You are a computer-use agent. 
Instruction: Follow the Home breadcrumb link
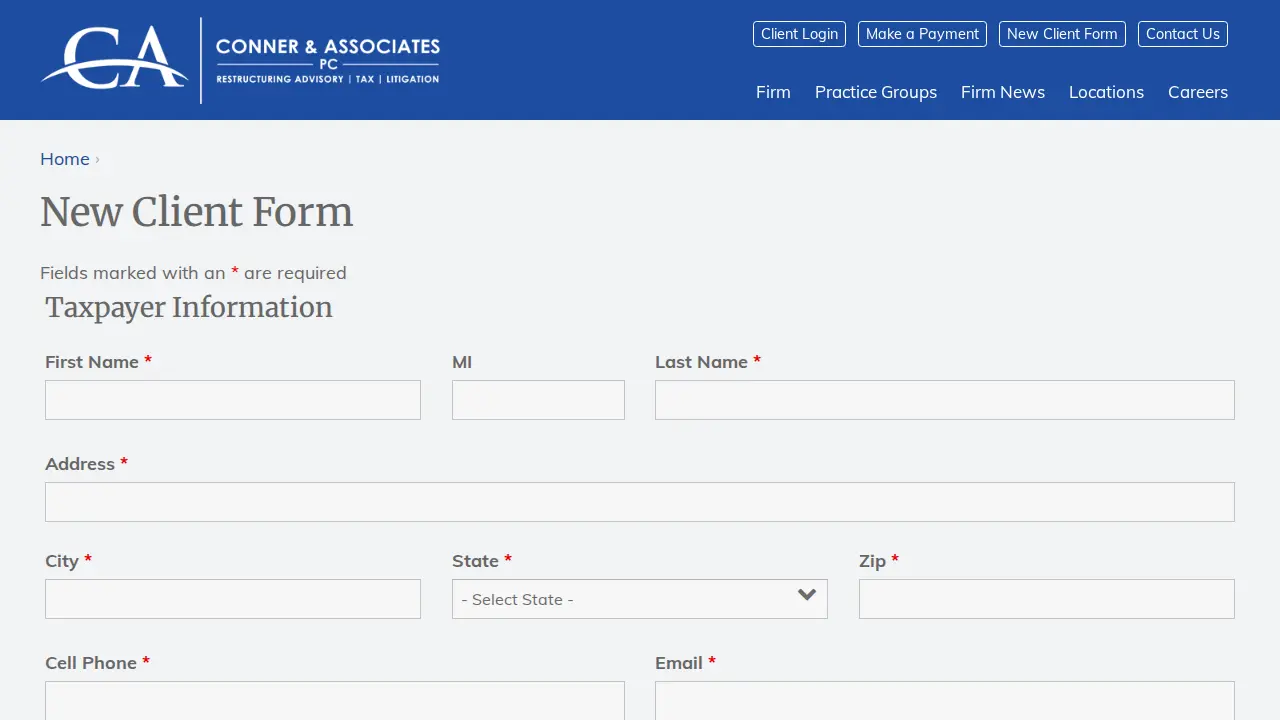click(x=65, y=159)
